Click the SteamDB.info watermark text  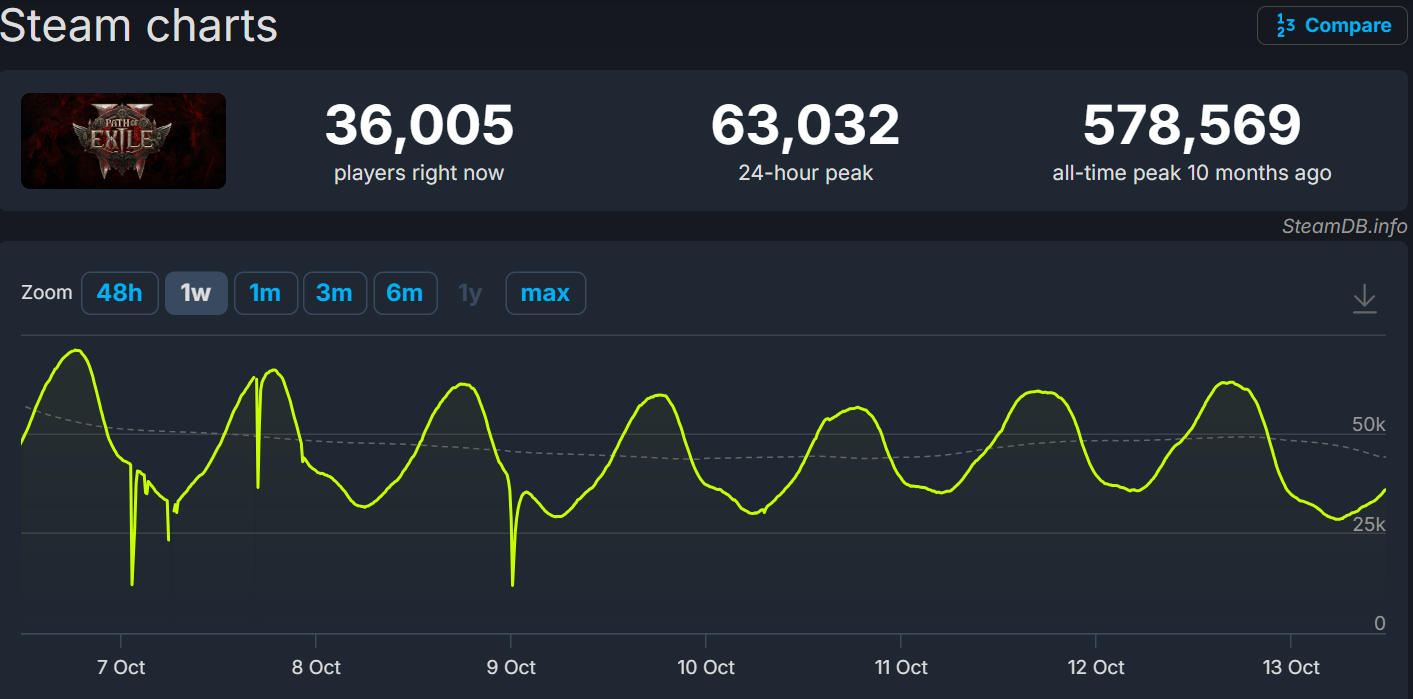[1344, 226]
